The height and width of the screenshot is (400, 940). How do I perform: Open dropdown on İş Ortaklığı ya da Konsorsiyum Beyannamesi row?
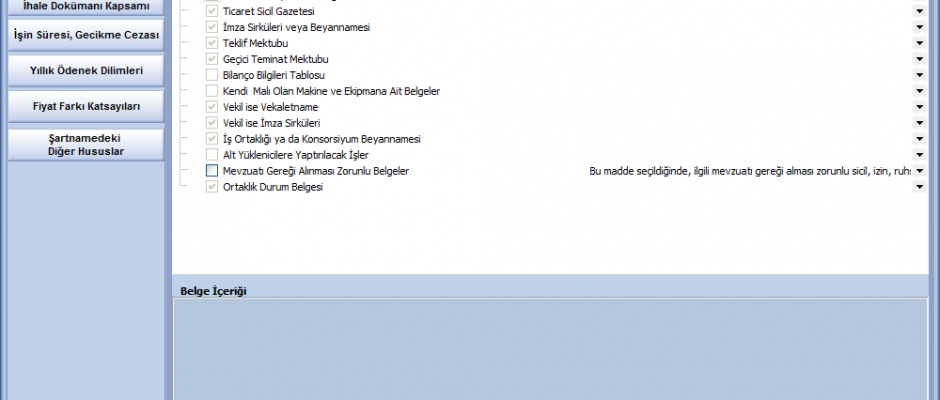[x=919, y=139]
